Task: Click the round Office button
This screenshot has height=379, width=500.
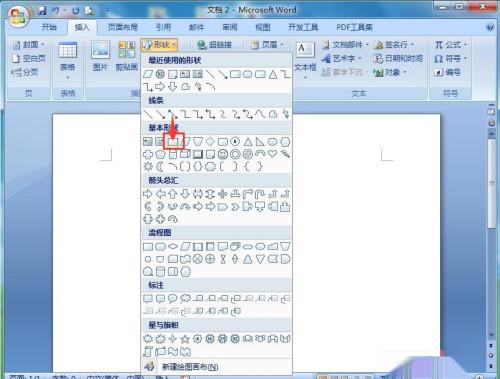Action: [x=18, y=16]
